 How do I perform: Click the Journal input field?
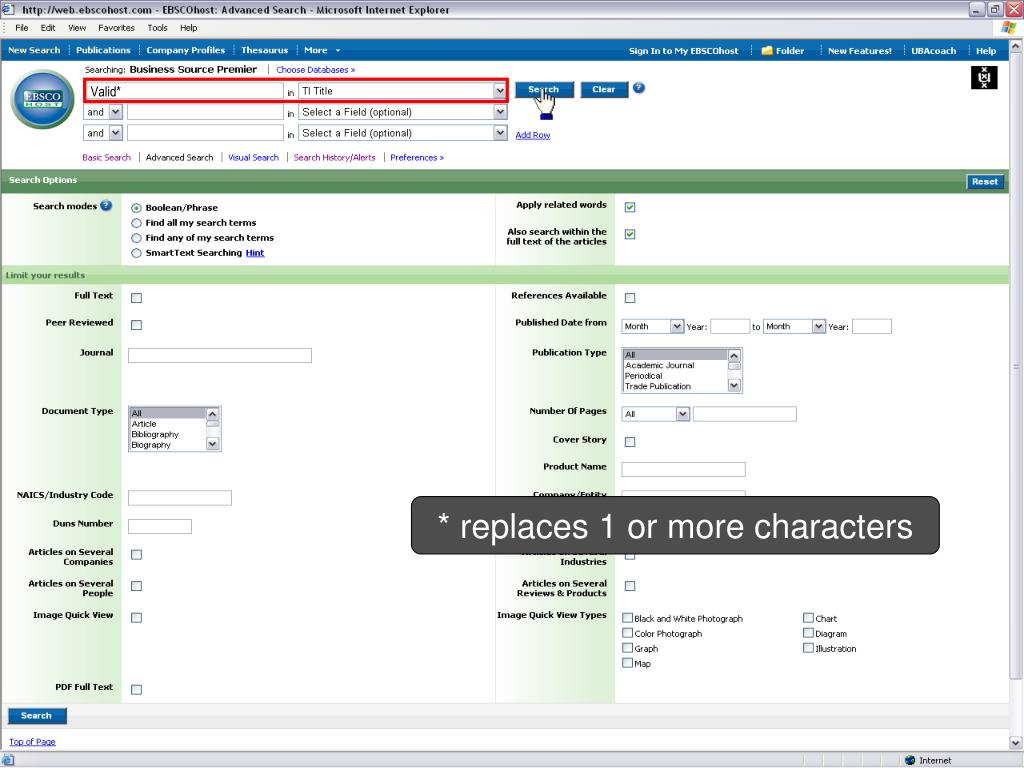pos(219,355)
